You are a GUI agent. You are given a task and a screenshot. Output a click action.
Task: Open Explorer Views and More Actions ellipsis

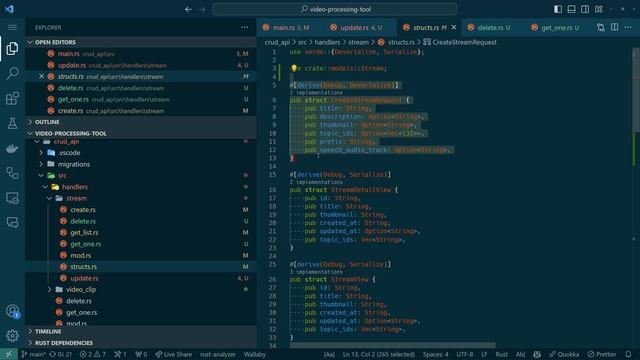pos(244,27)
